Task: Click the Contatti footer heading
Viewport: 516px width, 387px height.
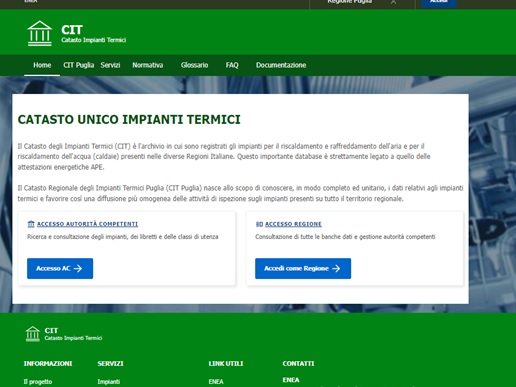Action: (298, 363)
